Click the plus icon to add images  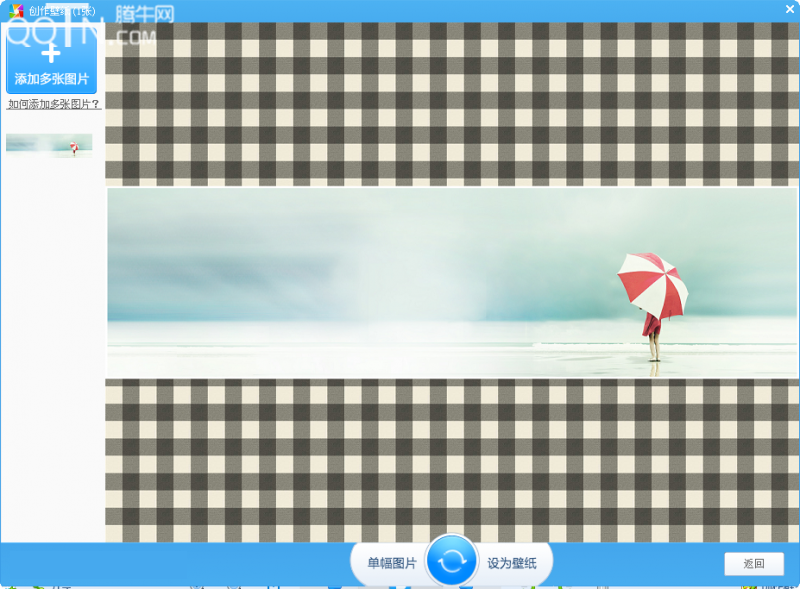click(51, 52)
